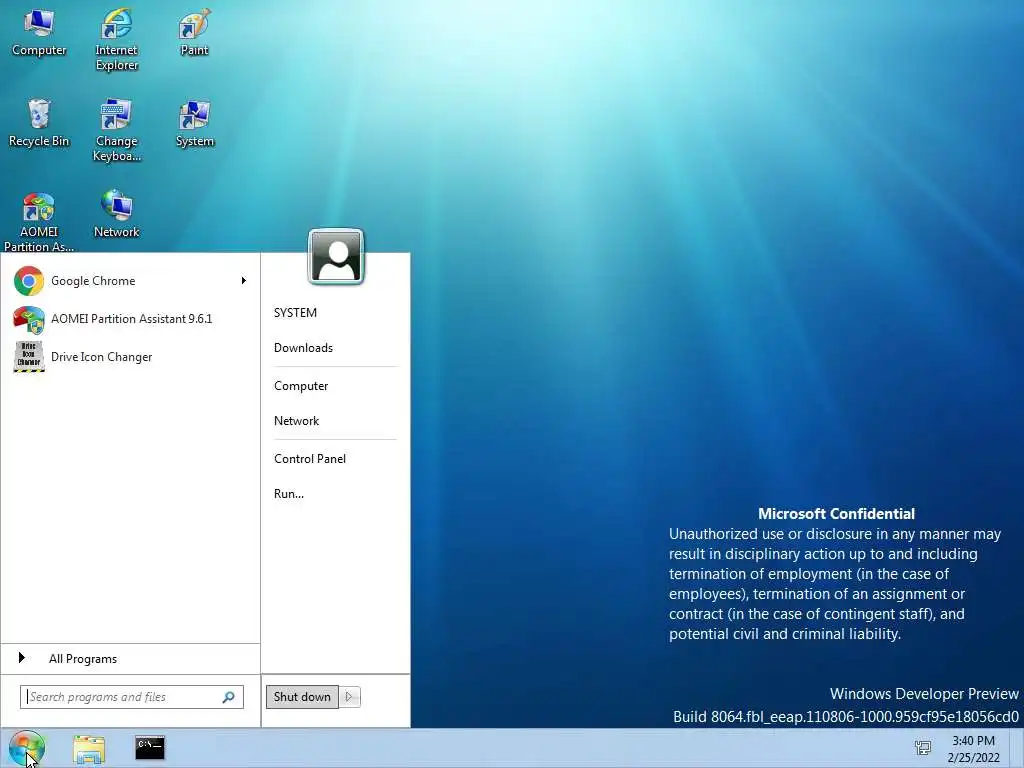Open Network from the Start menu
The height and width of the screenshot is (768, 1024).
point(296,421)
